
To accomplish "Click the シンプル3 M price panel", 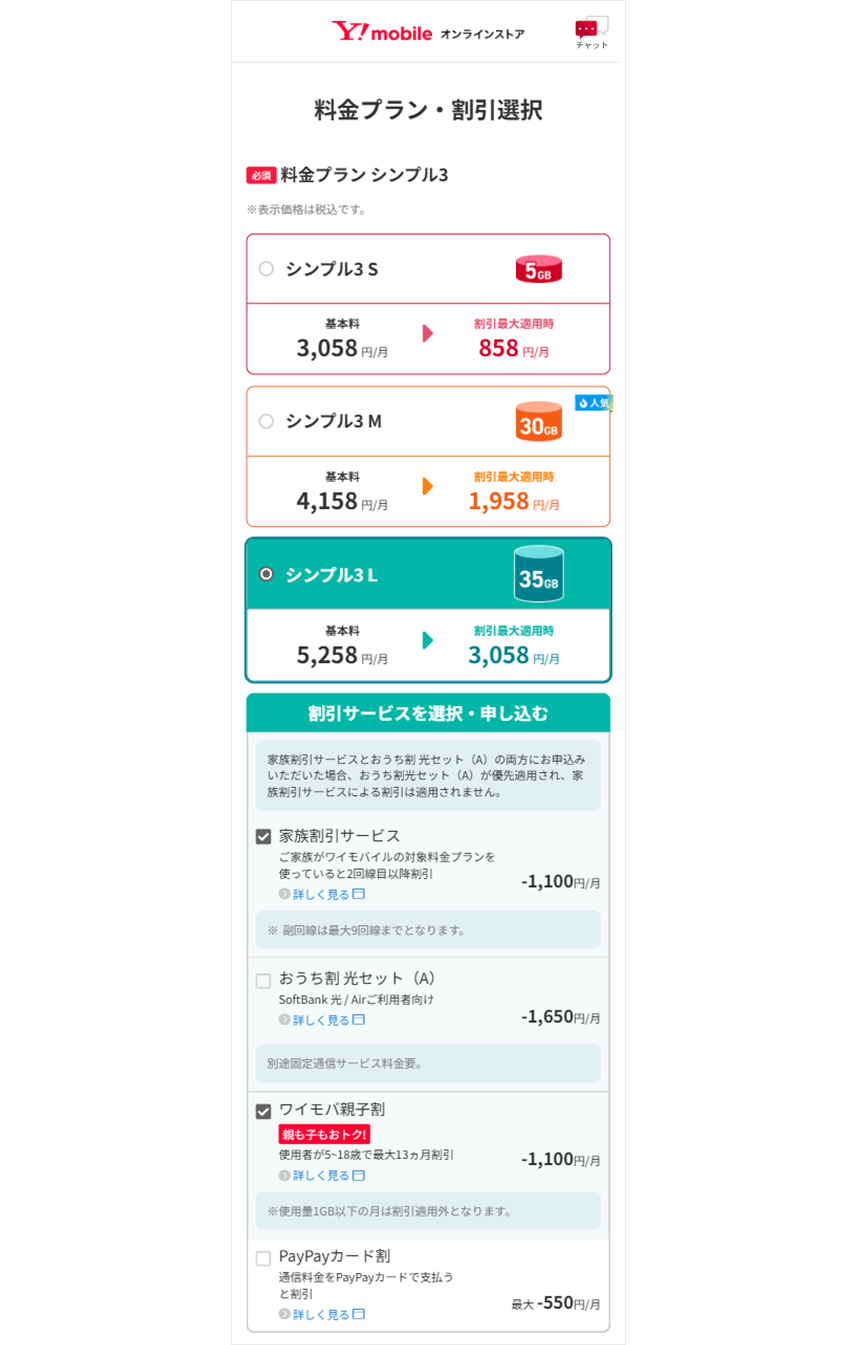I will pos(428,491).
